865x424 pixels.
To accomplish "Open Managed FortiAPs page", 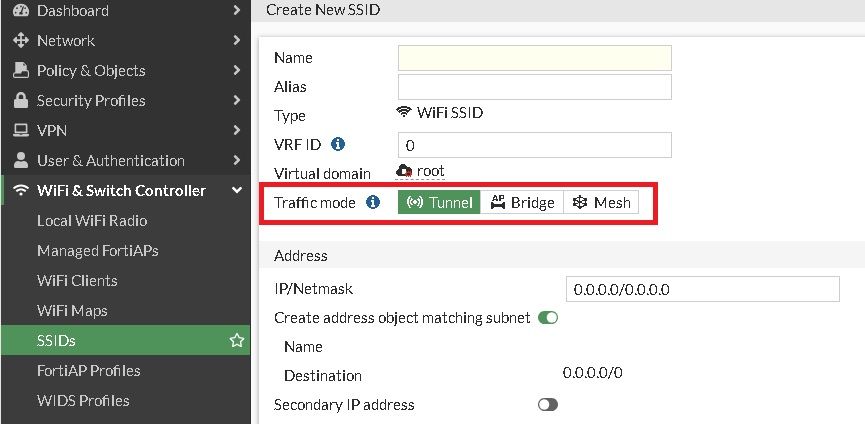I will 97,251.
